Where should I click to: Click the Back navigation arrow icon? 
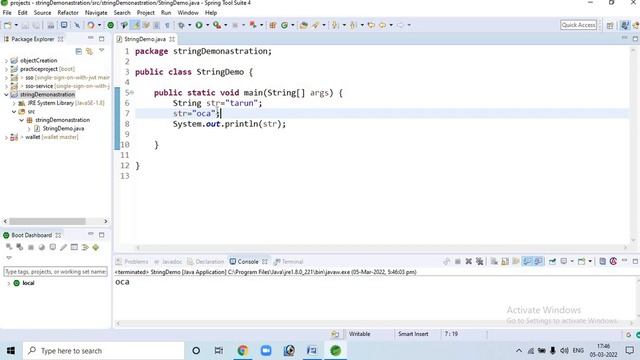click(x=382, y=25)
